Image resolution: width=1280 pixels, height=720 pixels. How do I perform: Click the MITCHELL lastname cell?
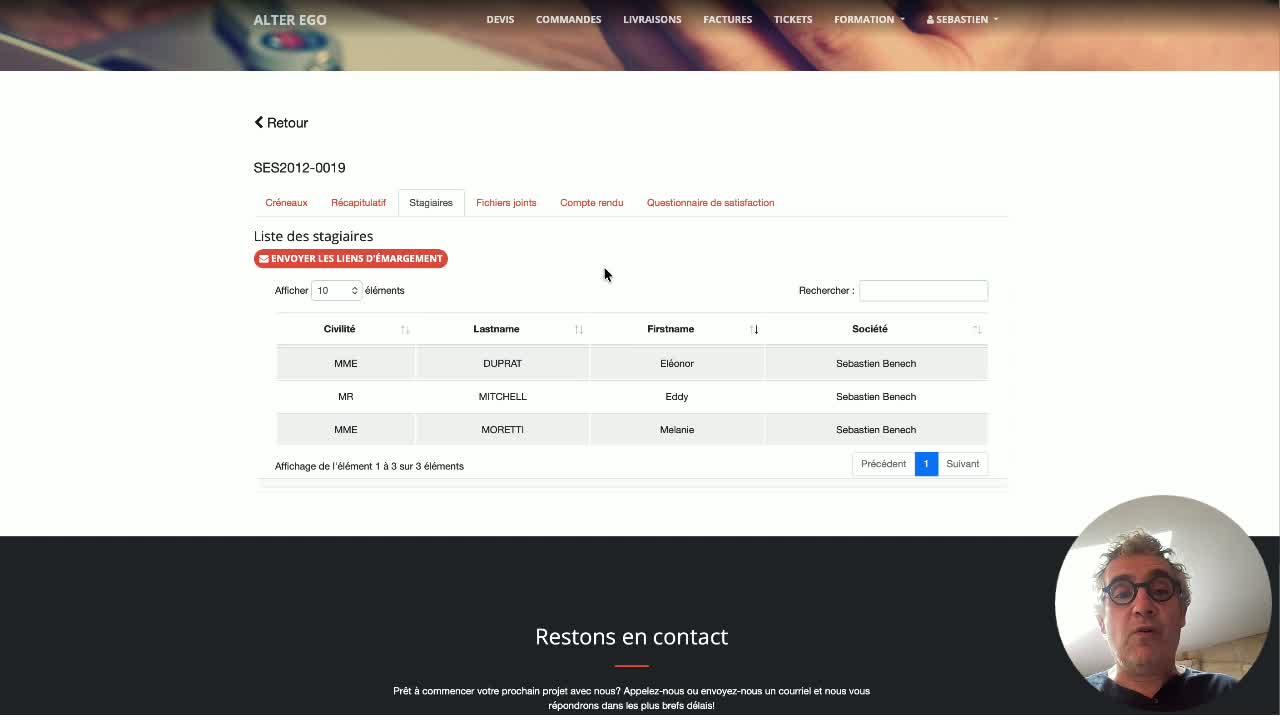coord(502,396)
